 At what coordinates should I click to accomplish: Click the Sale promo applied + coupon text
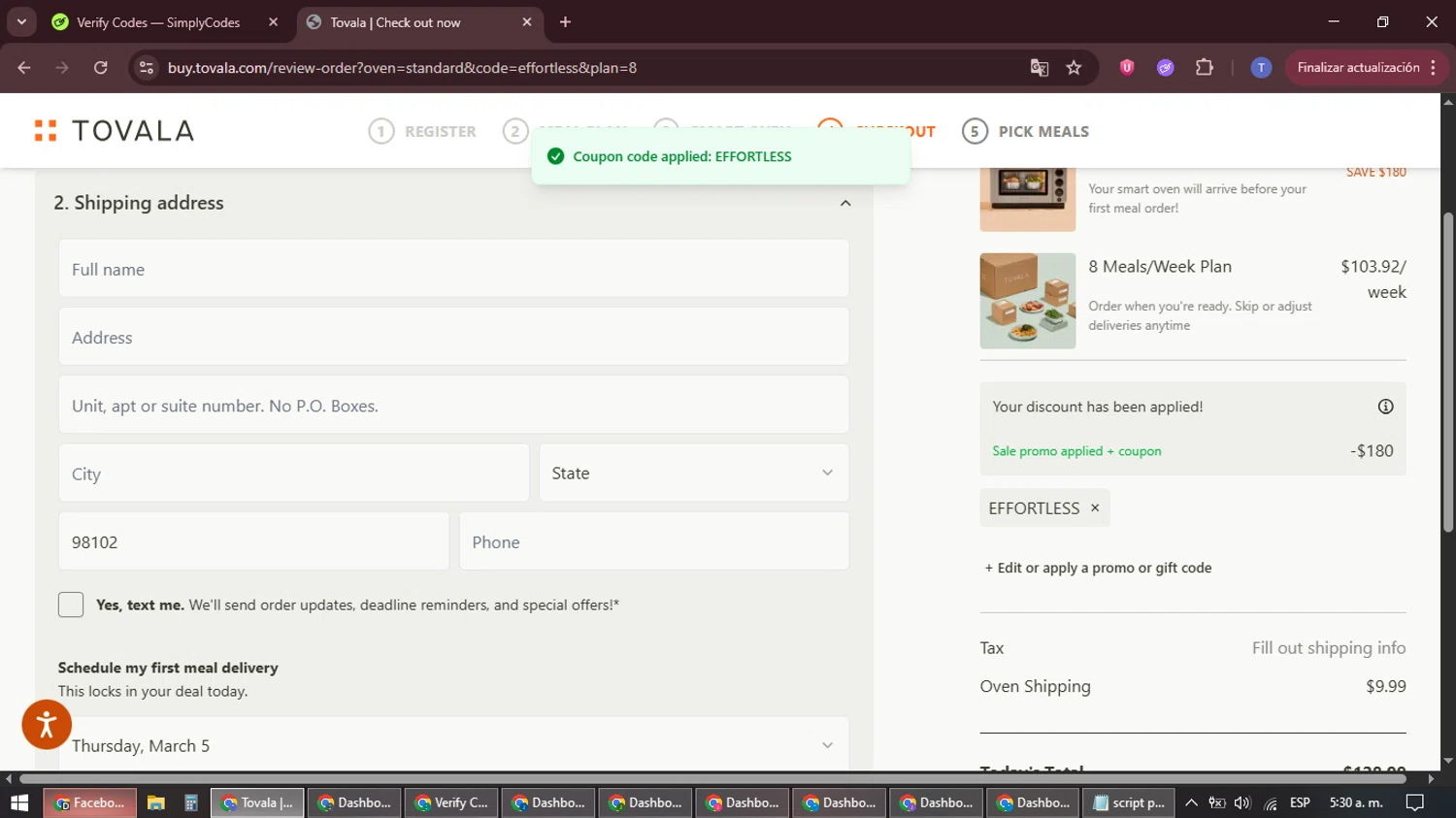coord(1076,451)
